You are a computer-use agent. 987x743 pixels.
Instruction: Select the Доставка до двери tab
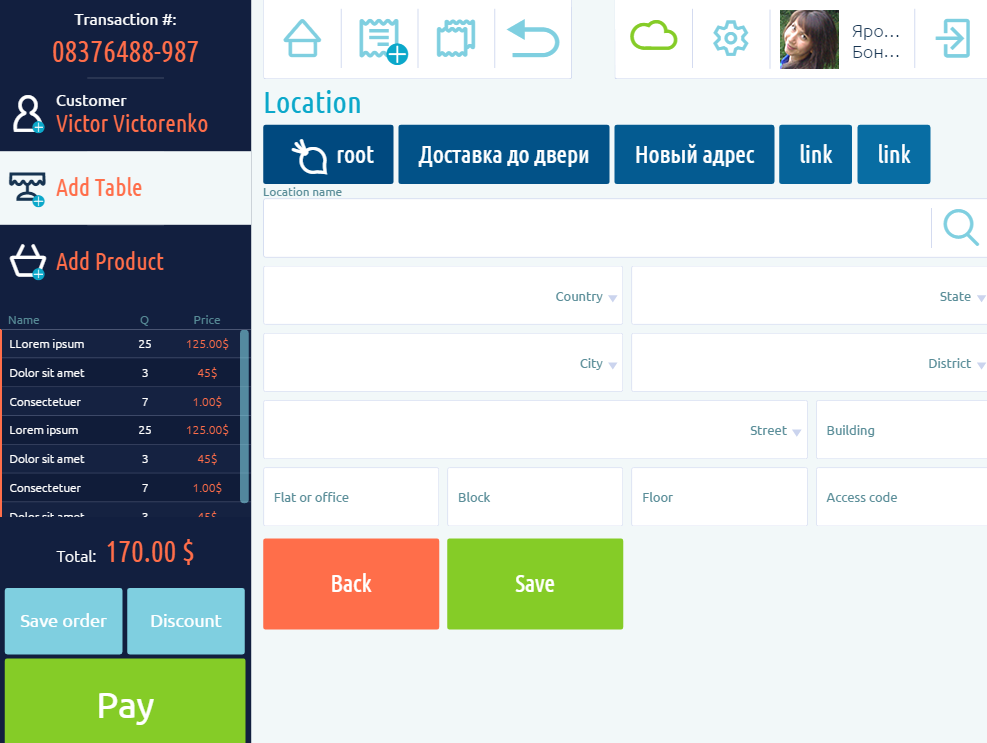pos(503,155)
